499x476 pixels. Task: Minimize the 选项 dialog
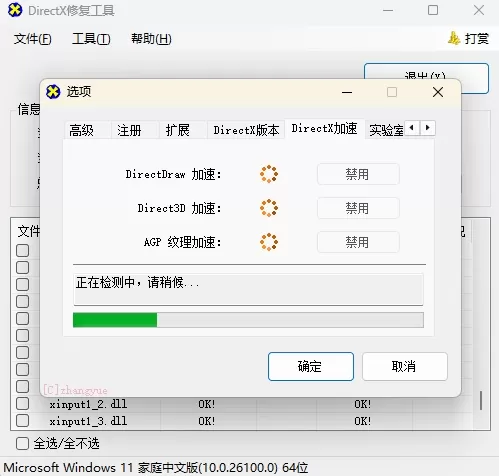347,92
